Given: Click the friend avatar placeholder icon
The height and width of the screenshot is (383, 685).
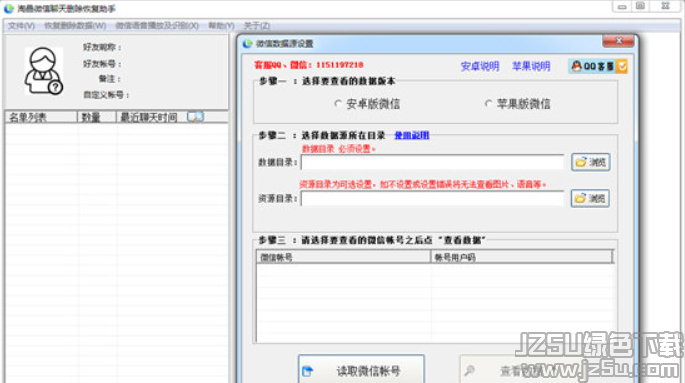Looking at the screenshot, I should point(43,71).
